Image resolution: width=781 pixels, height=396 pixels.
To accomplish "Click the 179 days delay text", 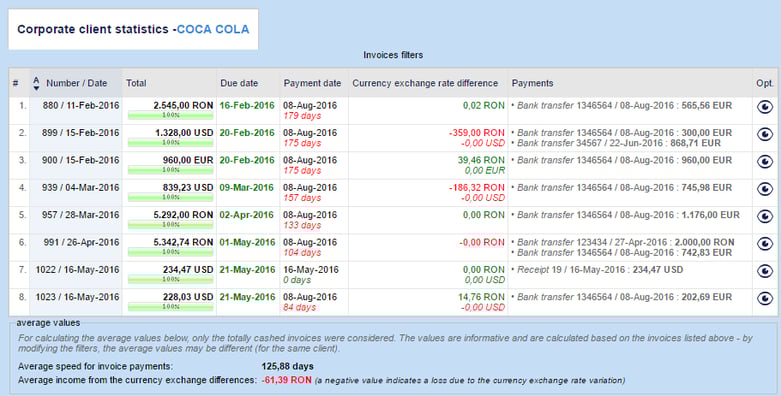I will point(302,116).
